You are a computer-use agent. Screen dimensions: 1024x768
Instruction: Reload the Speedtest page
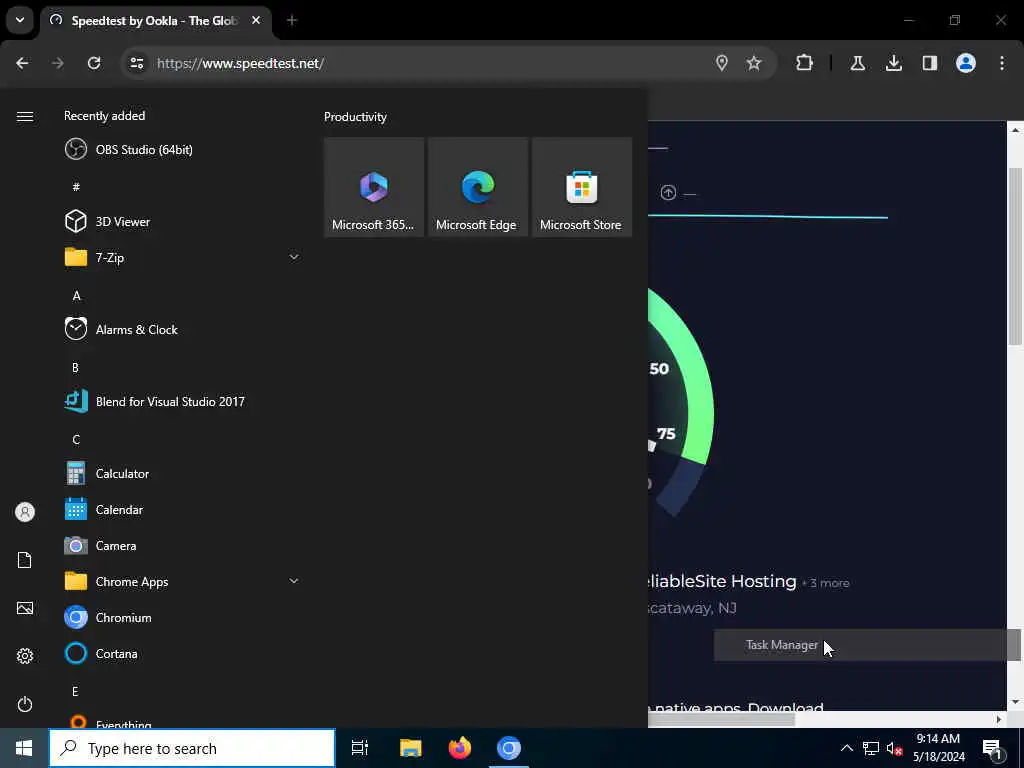click(x=94, y=63)
